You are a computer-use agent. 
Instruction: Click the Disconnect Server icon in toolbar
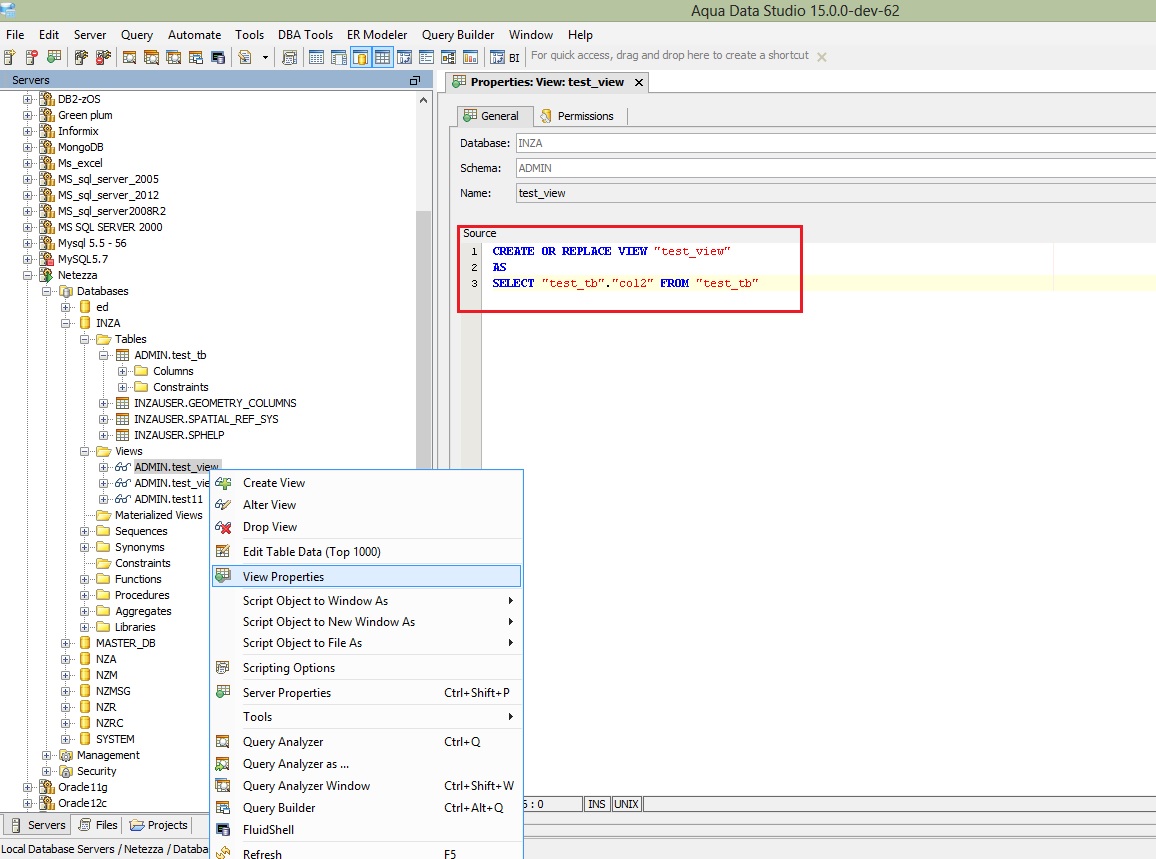103,57
